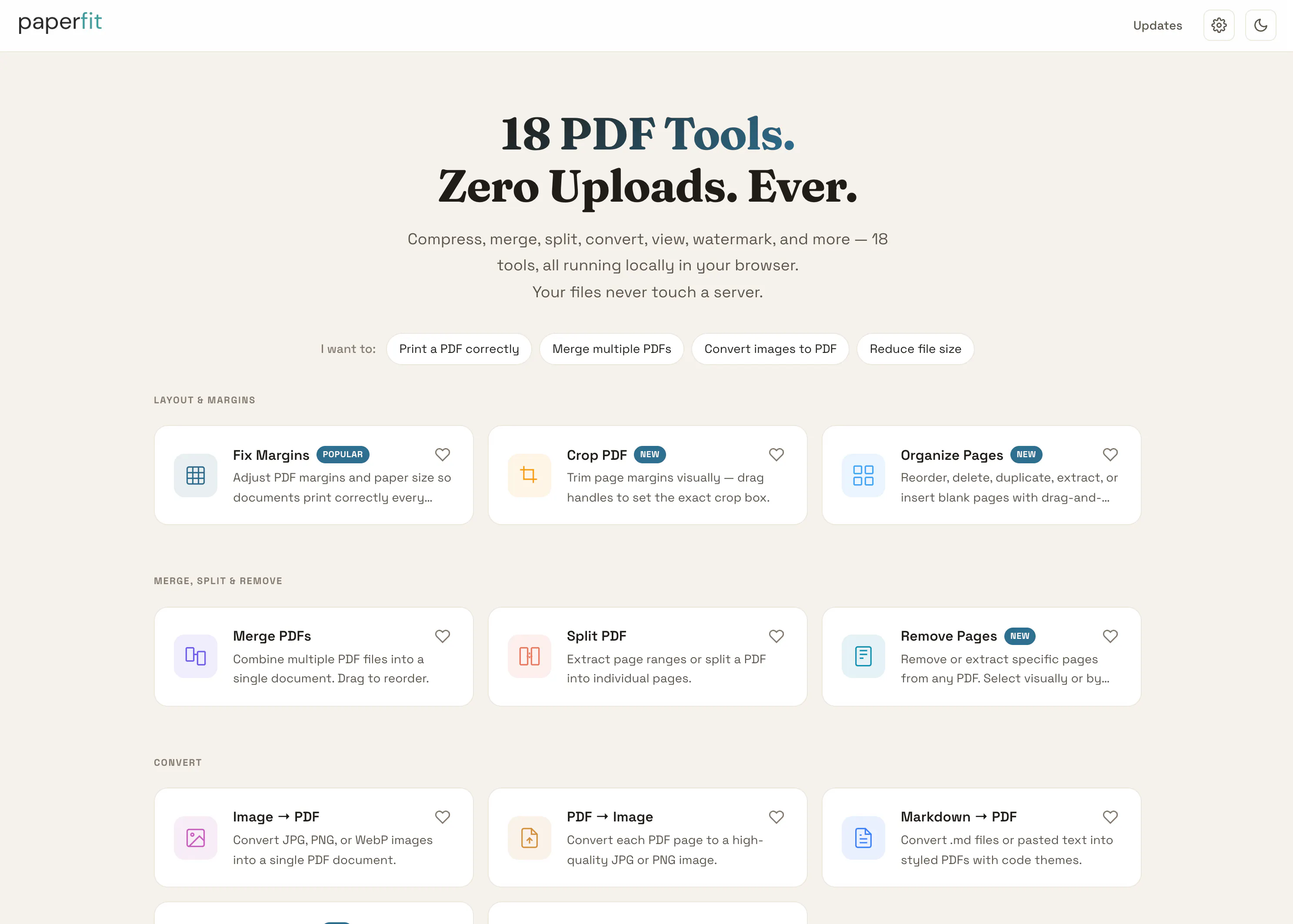Click the Crop PDF crop icon

tap(529, 475)
